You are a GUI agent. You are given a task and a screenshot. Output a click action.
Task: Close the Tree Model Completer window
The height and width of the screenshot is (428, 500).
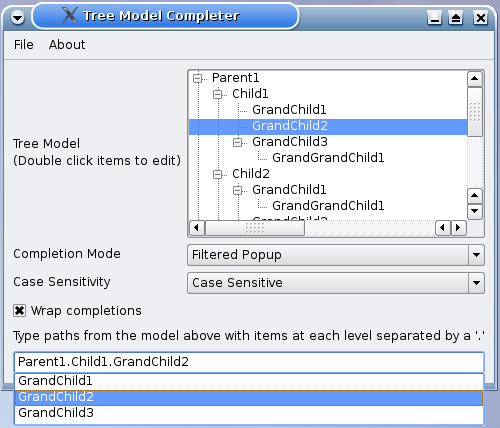(x=480, y=17)
